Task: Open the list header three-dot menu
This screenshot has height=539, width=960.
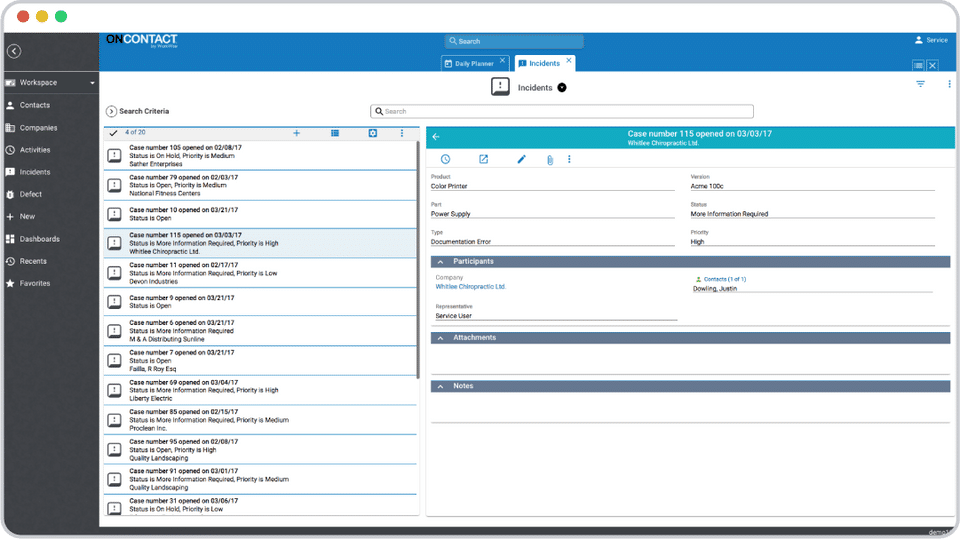Action: (402, 133)
